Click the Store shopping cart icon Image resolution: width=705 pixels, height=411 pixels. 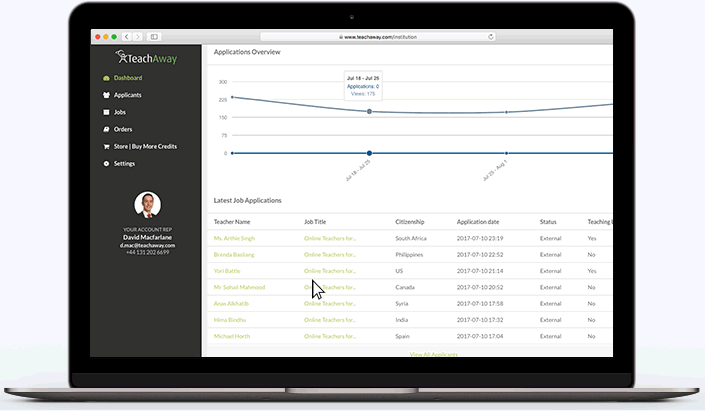coord(106,147)
